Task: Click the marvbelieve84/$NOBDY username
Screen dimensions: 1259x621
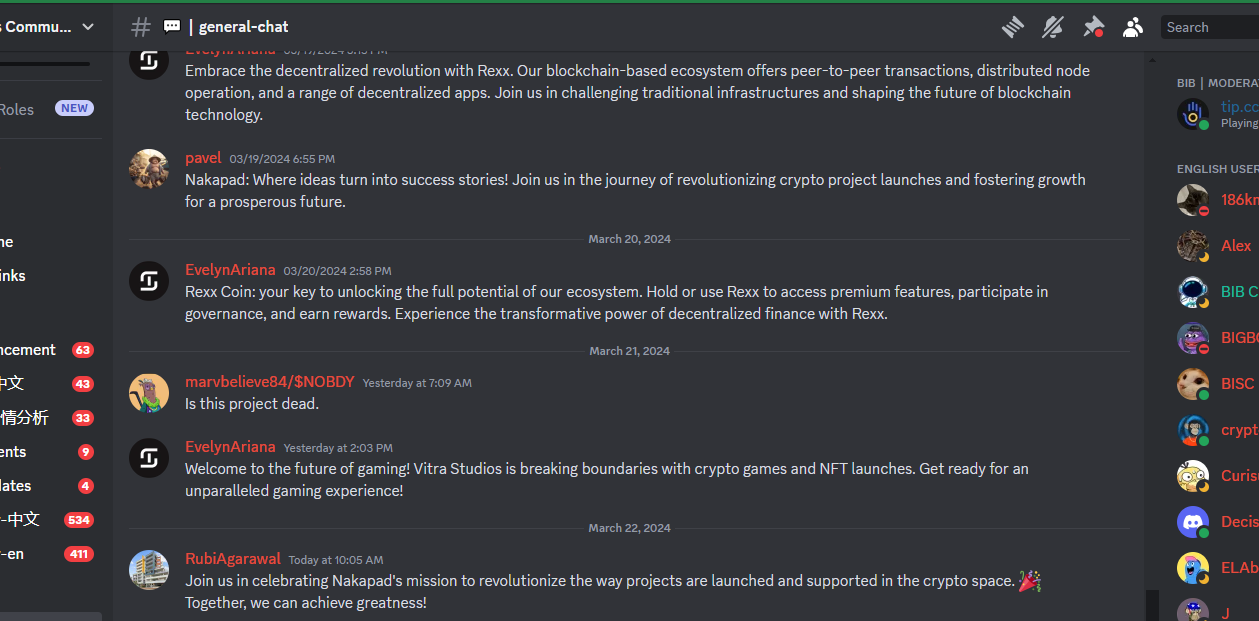Action: tap(270, 382)
